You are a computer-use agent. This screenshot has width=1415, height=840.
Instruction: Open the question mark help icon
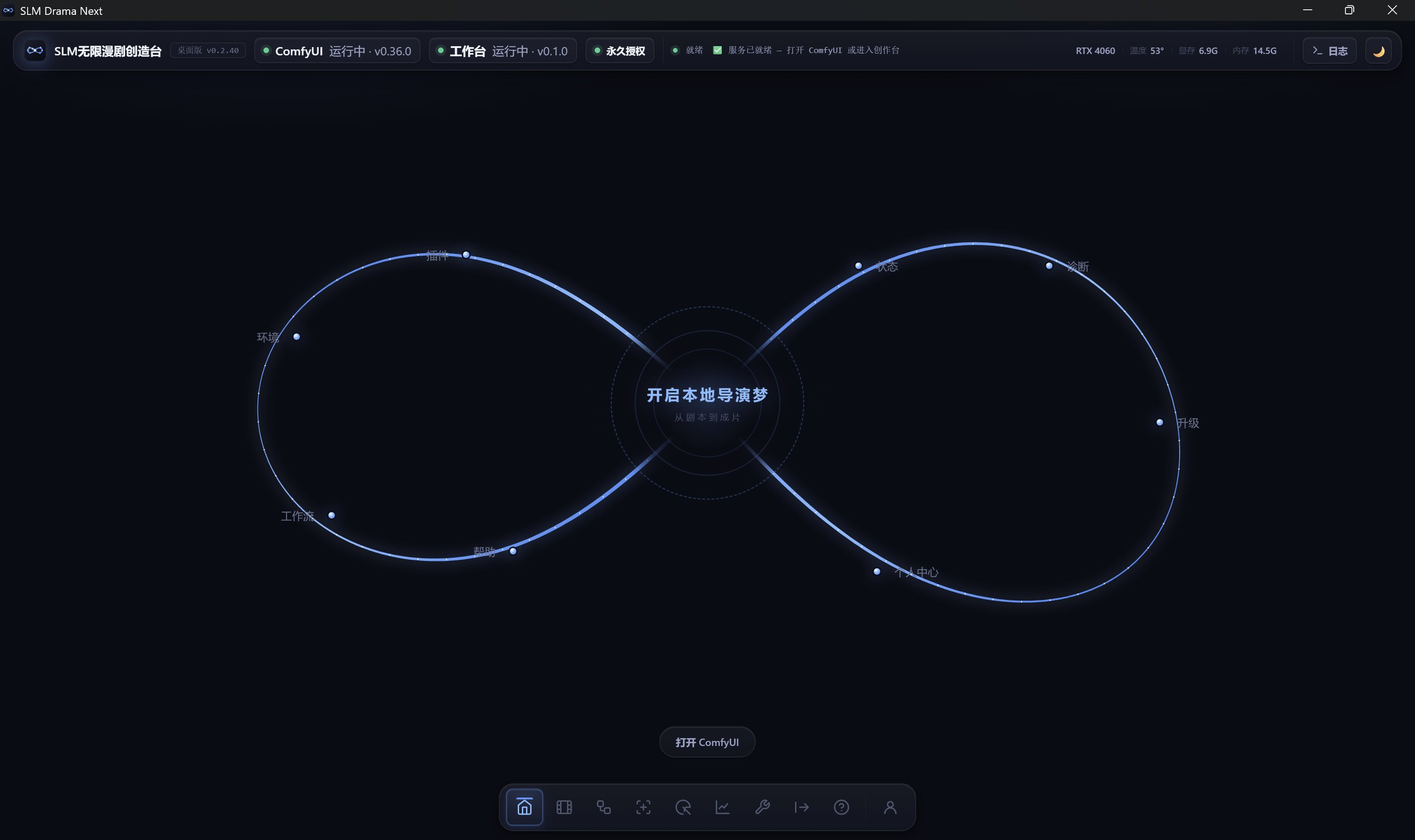[841, 806]
